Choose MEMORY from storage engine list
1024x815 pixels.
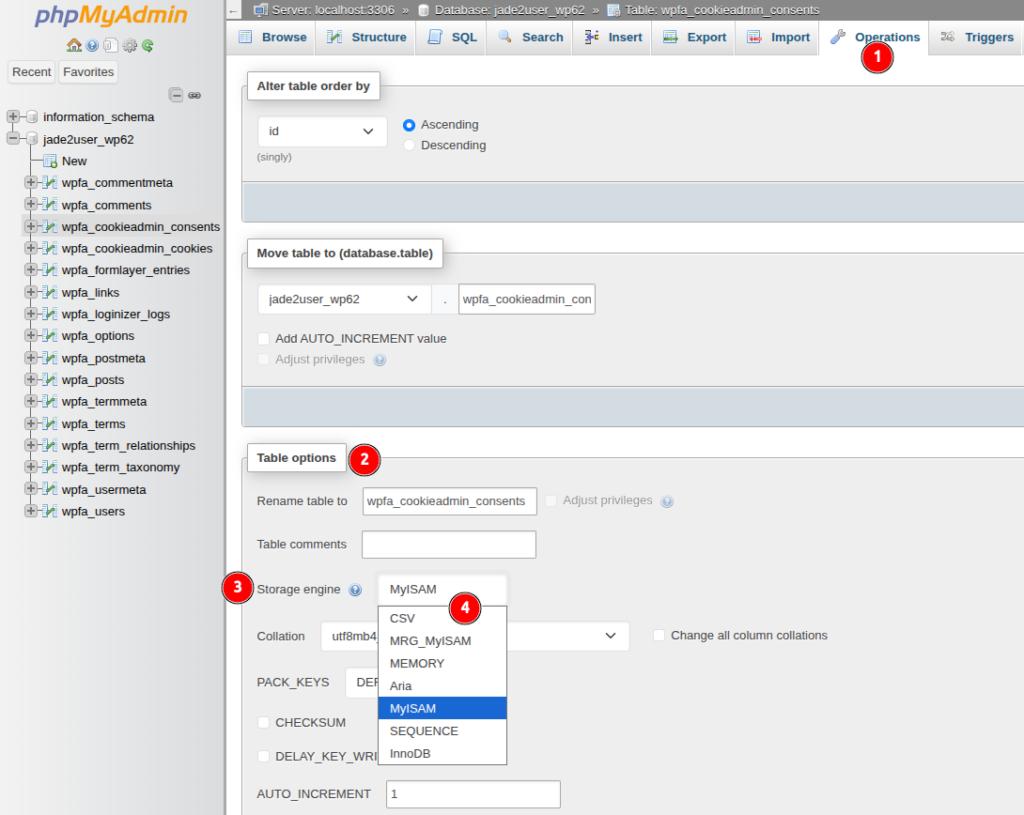tap(442, 663)
